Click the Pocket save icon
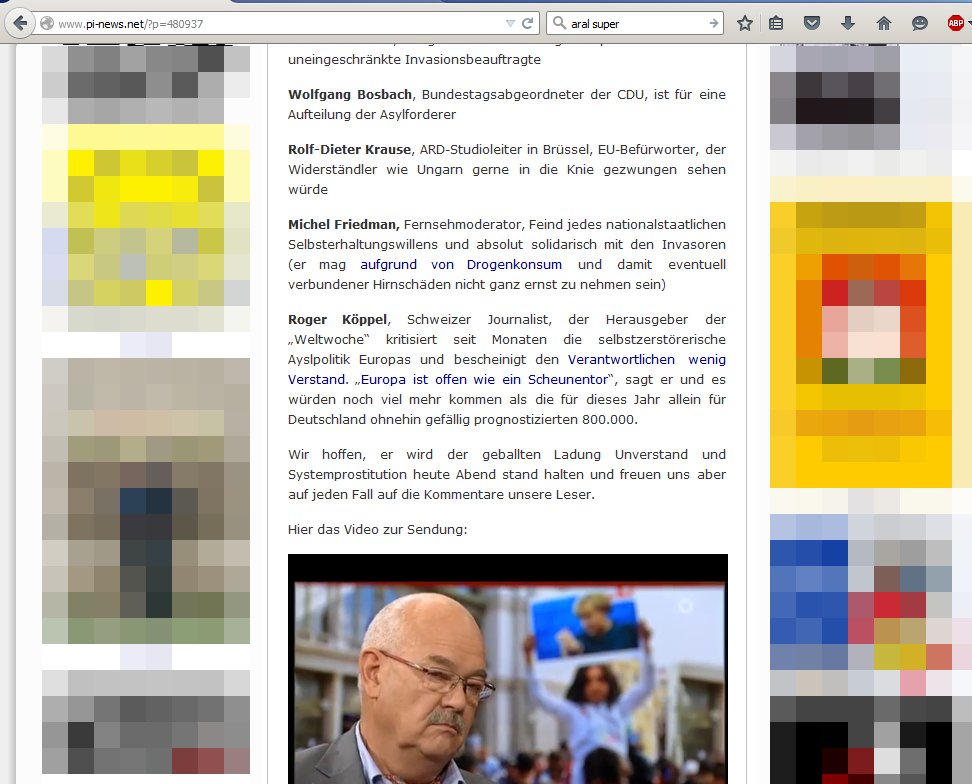The height and width of the screenshot is (784, 972). pos(812,23)
